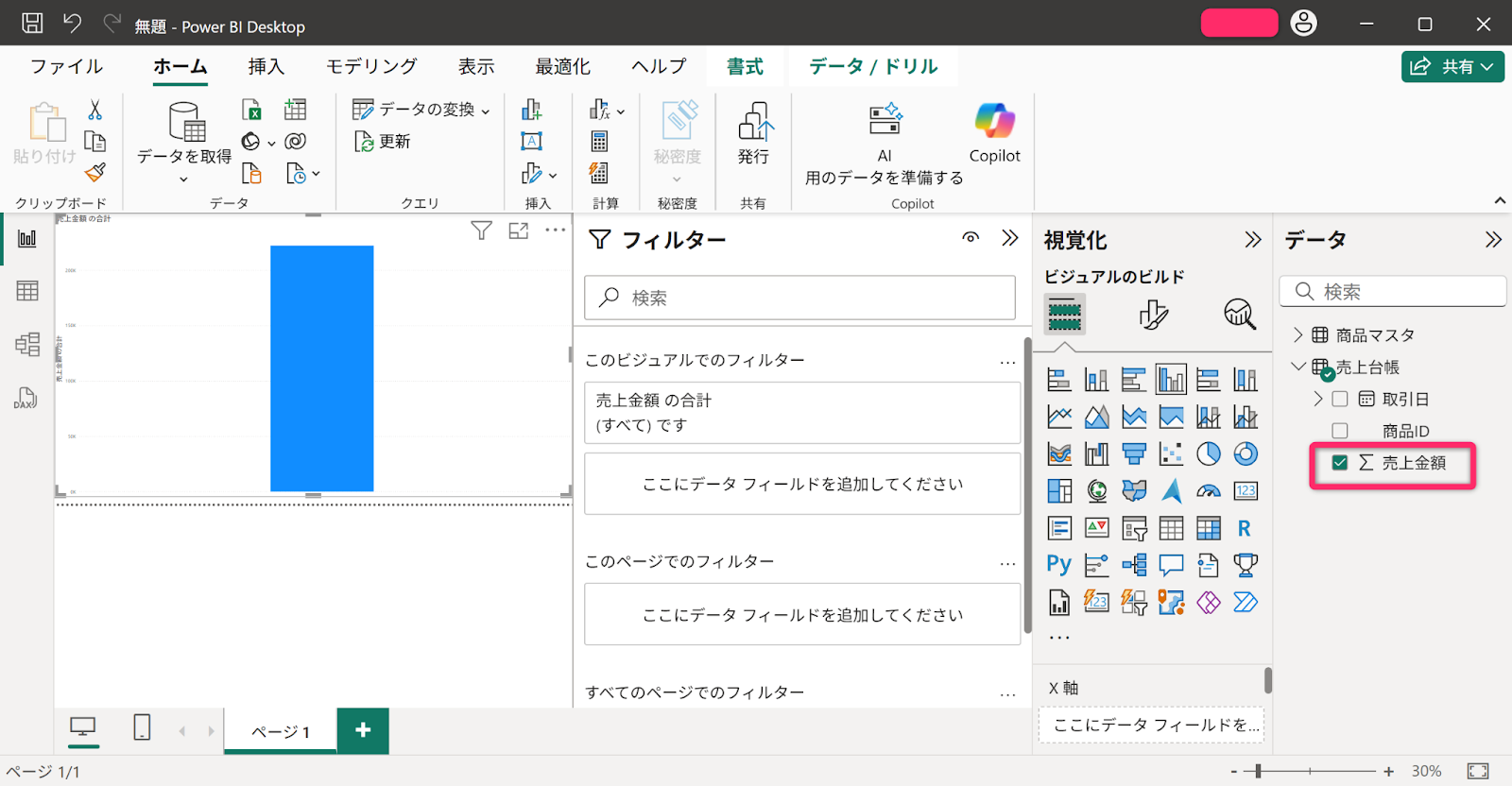The height and width of the screenshot is (786, 1512).
Task: Open the 共有 share dropdown button
Action: 1452,66
